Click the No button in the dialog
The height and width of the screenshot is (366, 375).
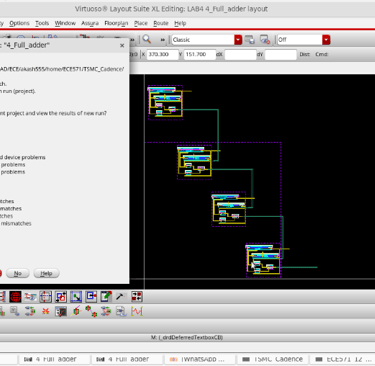pos(18,273)
